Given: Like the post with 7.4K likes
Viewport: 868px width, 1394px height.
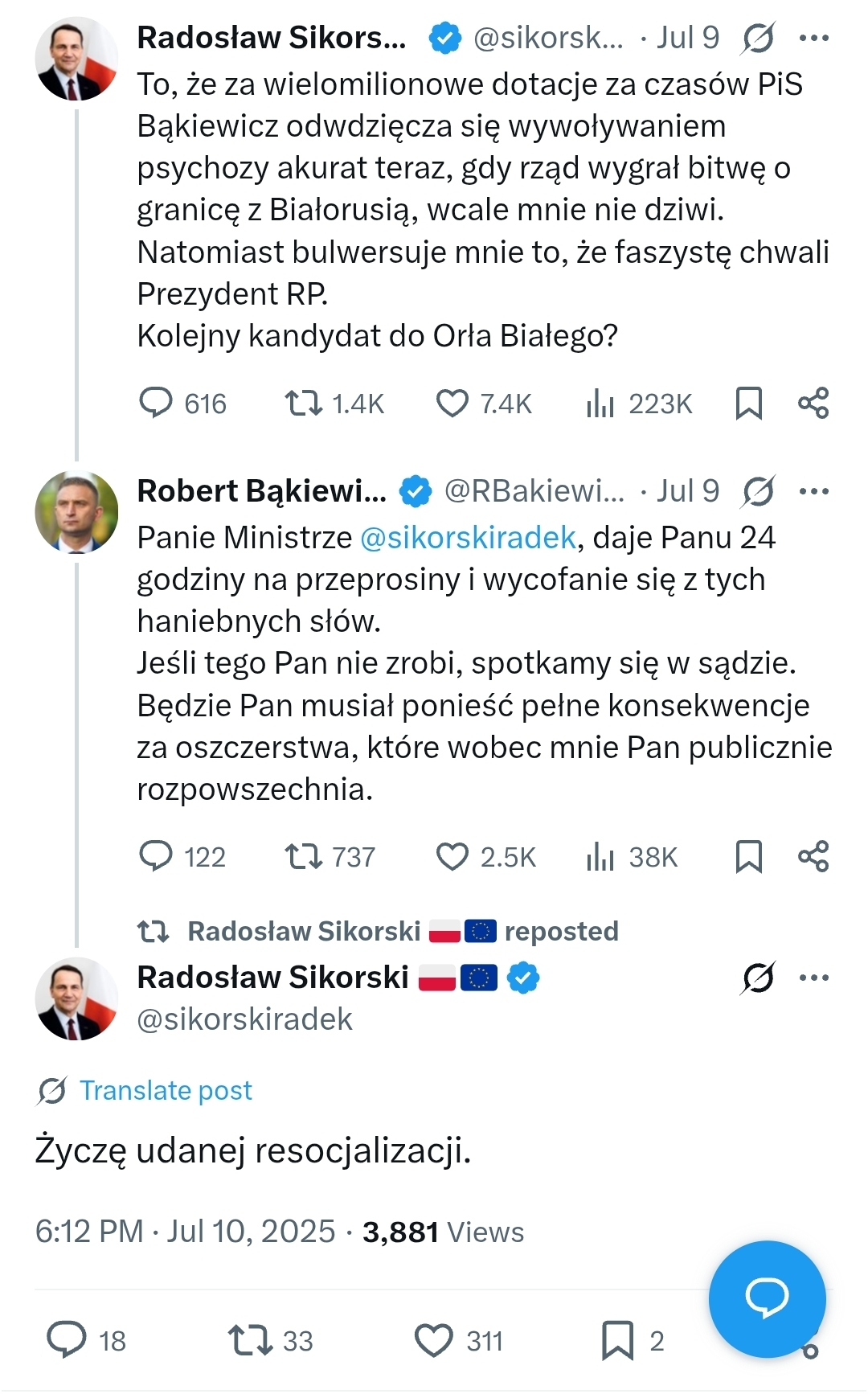Looking at the screenshot, I should [452, 403].
